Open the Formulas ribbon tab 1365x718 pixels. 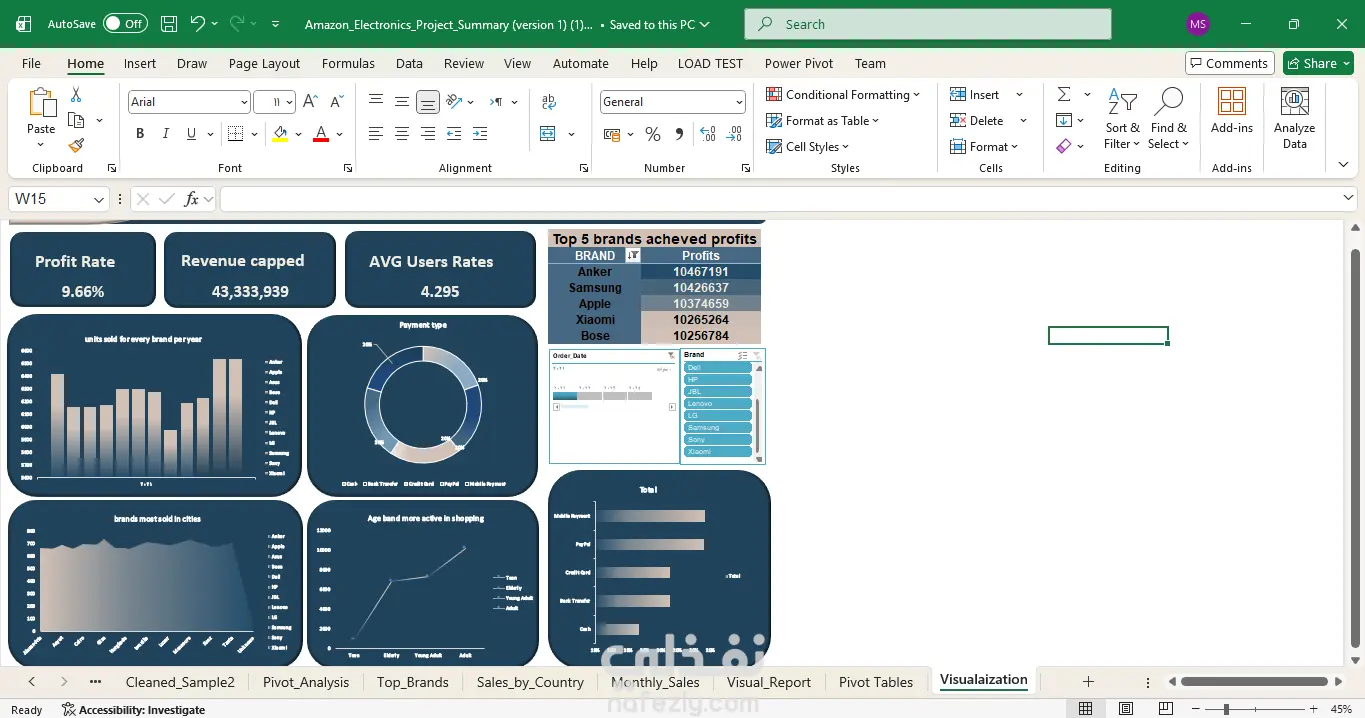point(349,63)
